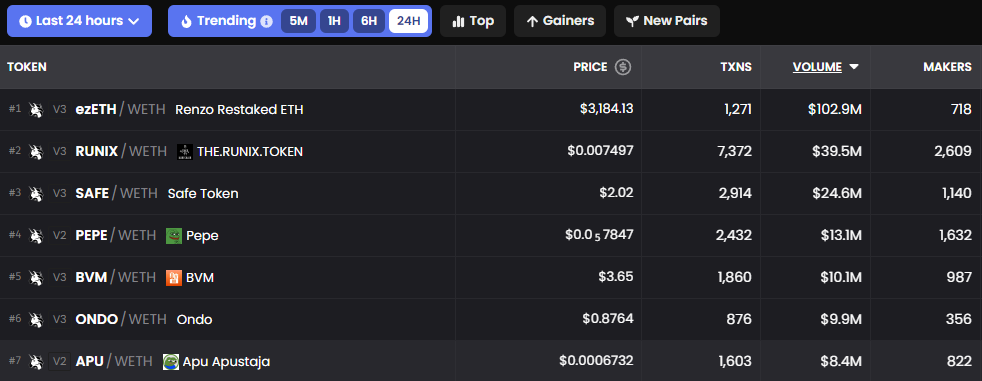Open the Top pairs tab
The width and height of the screenshot is (982, 381).
coord(473,21)
